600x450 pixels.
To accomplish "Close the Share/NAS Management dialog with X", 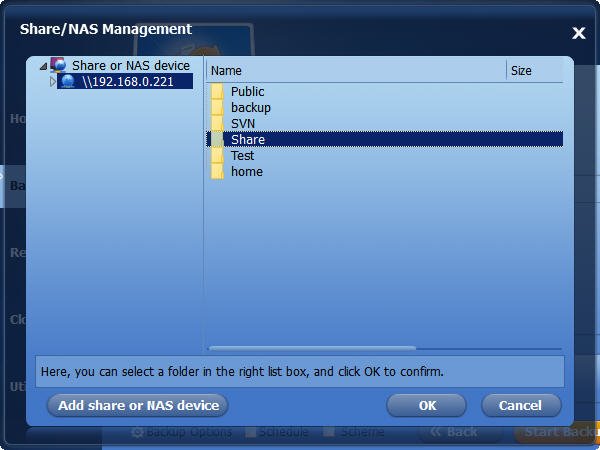I will pyautogui.click(x=579, y=33).
